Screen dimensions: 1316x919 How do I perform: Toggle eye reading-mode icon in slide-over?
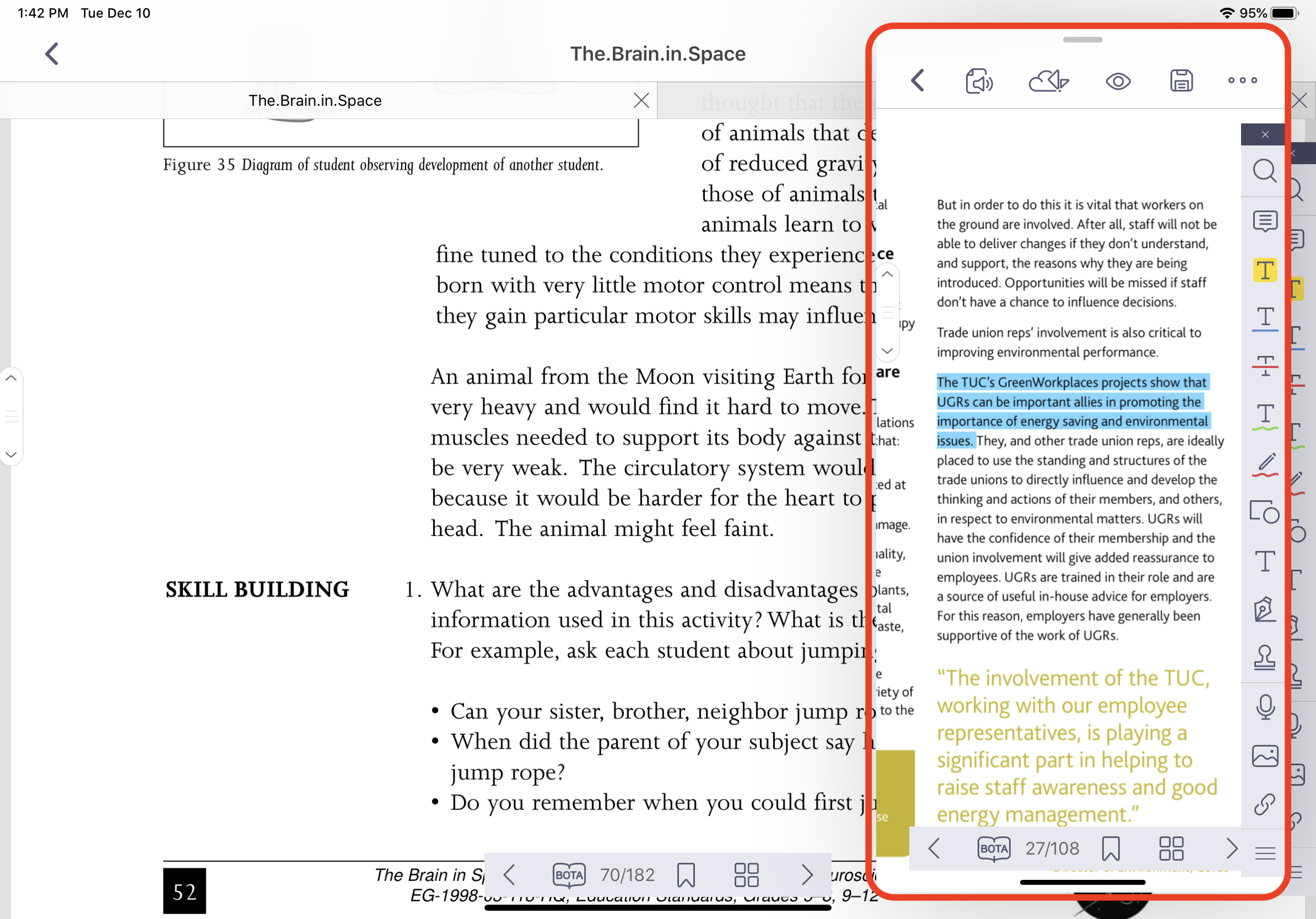tap(1118, 82)
